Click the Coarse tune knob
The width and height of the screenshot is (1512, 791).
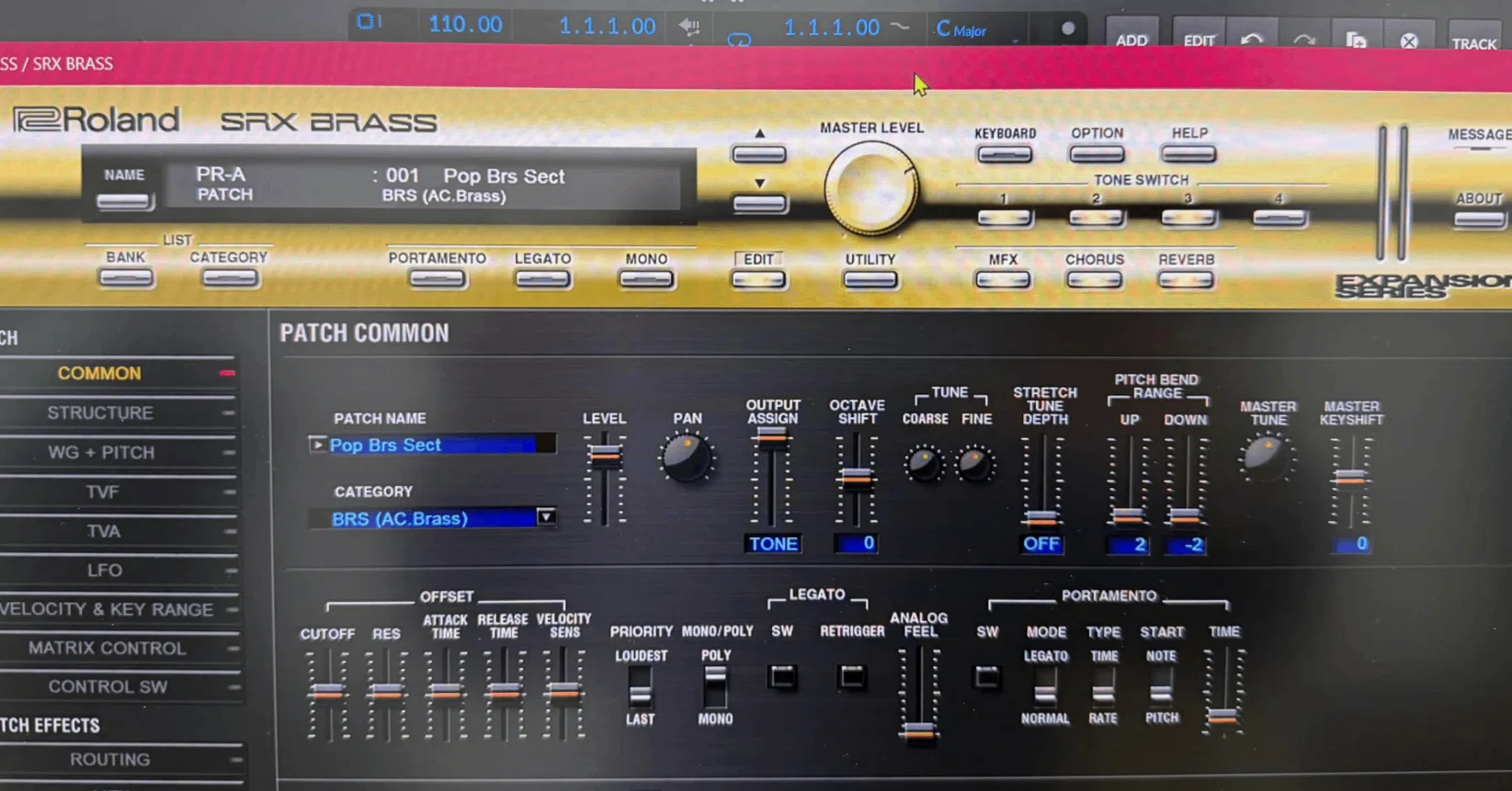pos(924,464)
